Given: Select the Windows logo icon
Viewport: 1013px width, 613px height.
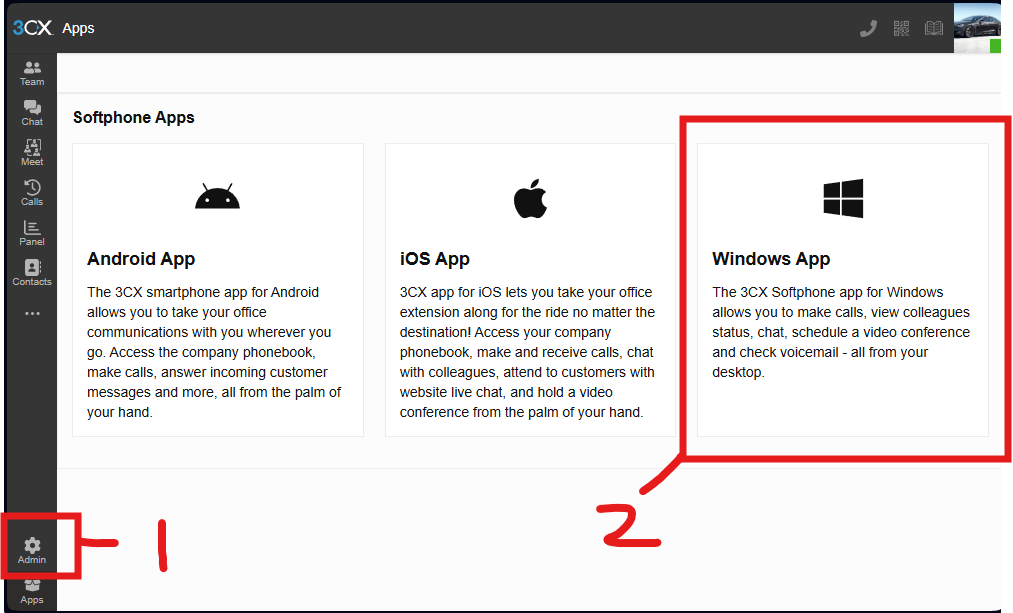Looking at the screenshot, I should (843, 198).
